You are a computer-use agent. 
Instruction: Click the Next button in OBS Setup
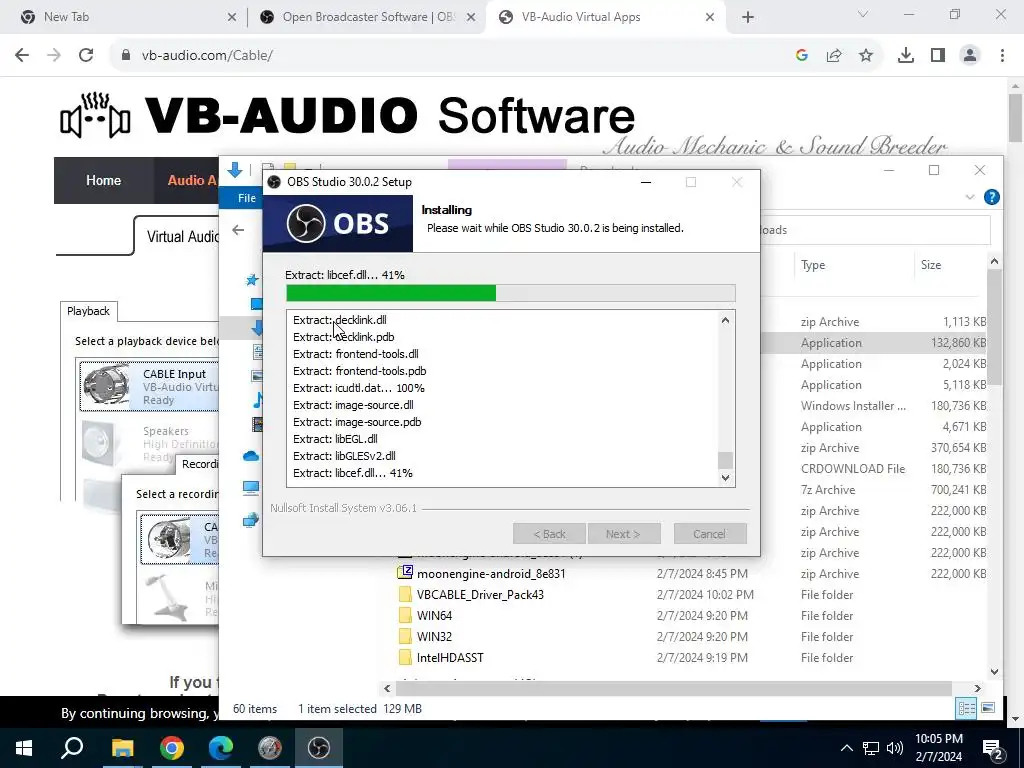[624, 534]
